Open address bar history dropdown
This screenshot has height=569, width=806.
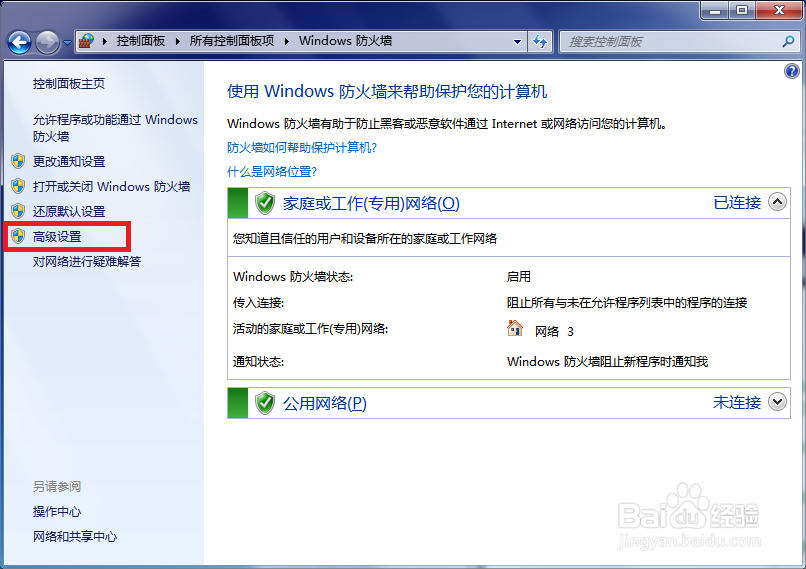pyautogui.click(x=517, y=42)
